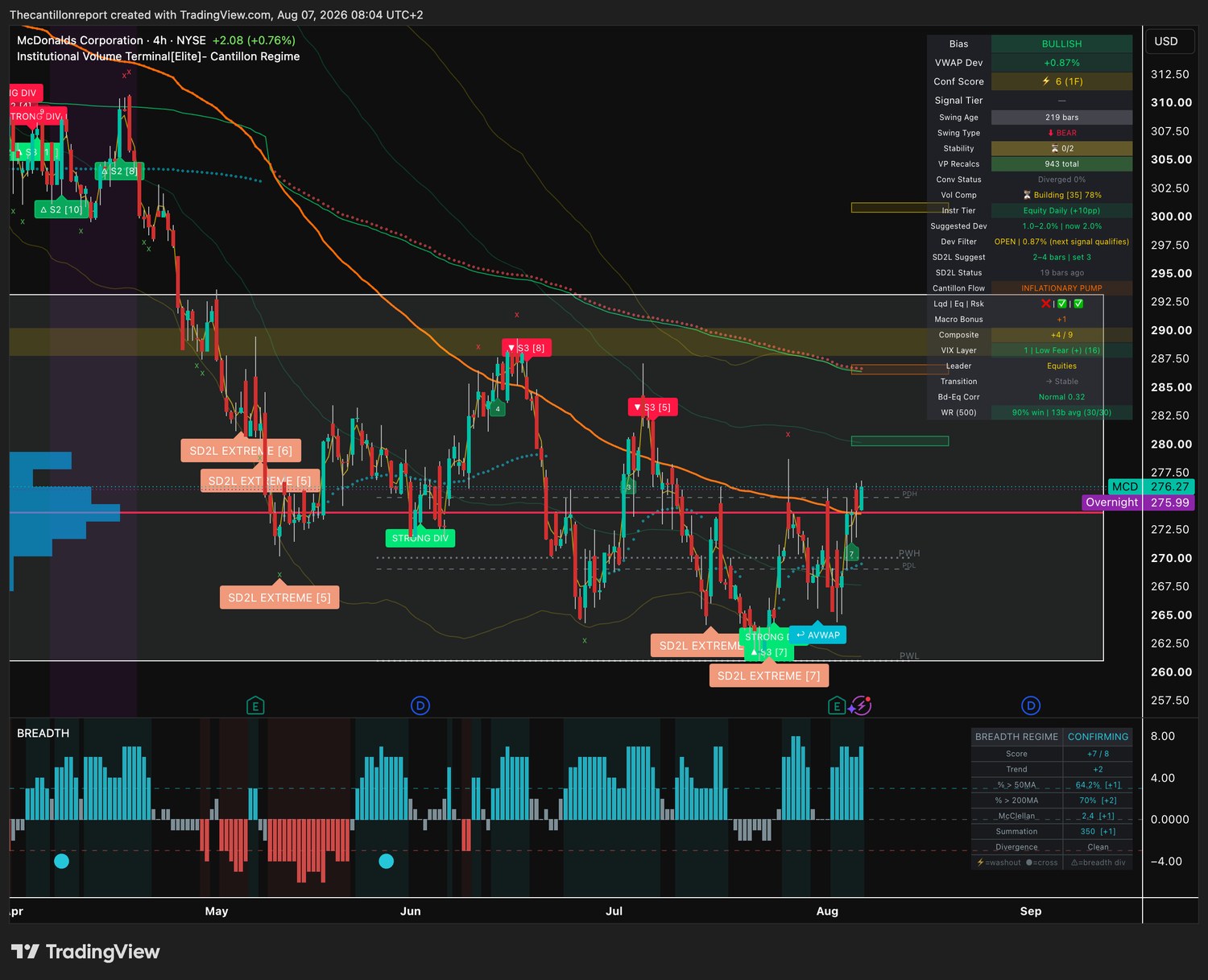Viewport: 1208px width, 980px height.
Task: Click the green STRONG DIV label under June candles
Action: (420, 538)
